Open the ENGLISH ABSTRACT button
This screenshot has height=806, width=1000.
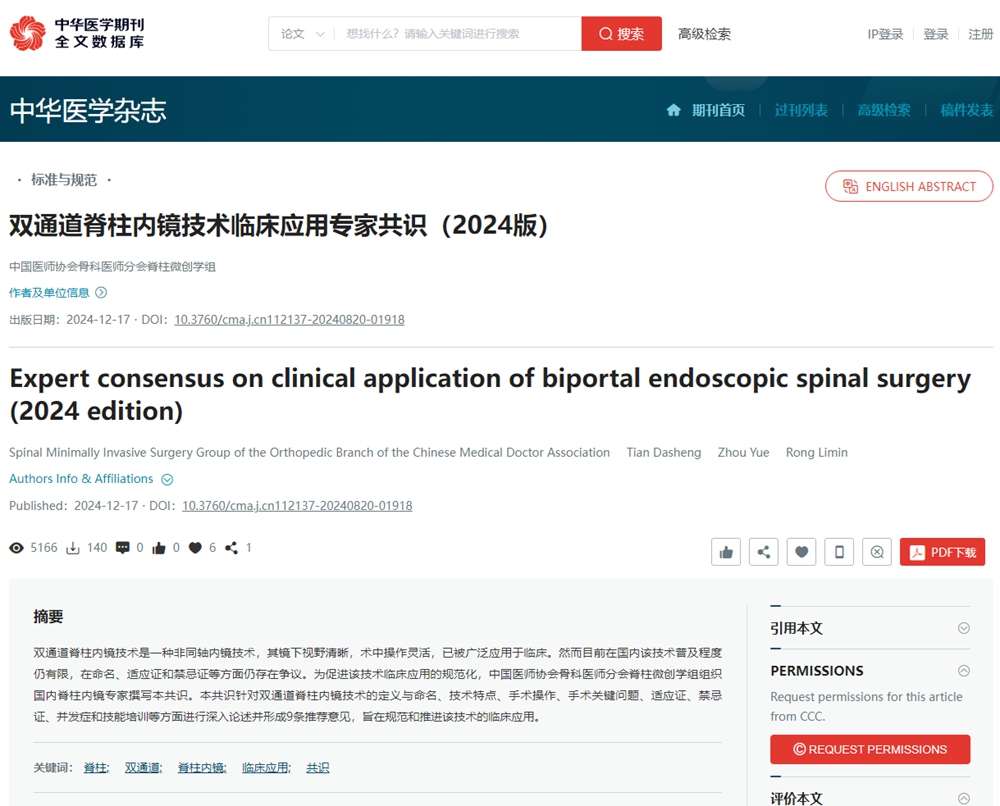click(x=909, y=186)
